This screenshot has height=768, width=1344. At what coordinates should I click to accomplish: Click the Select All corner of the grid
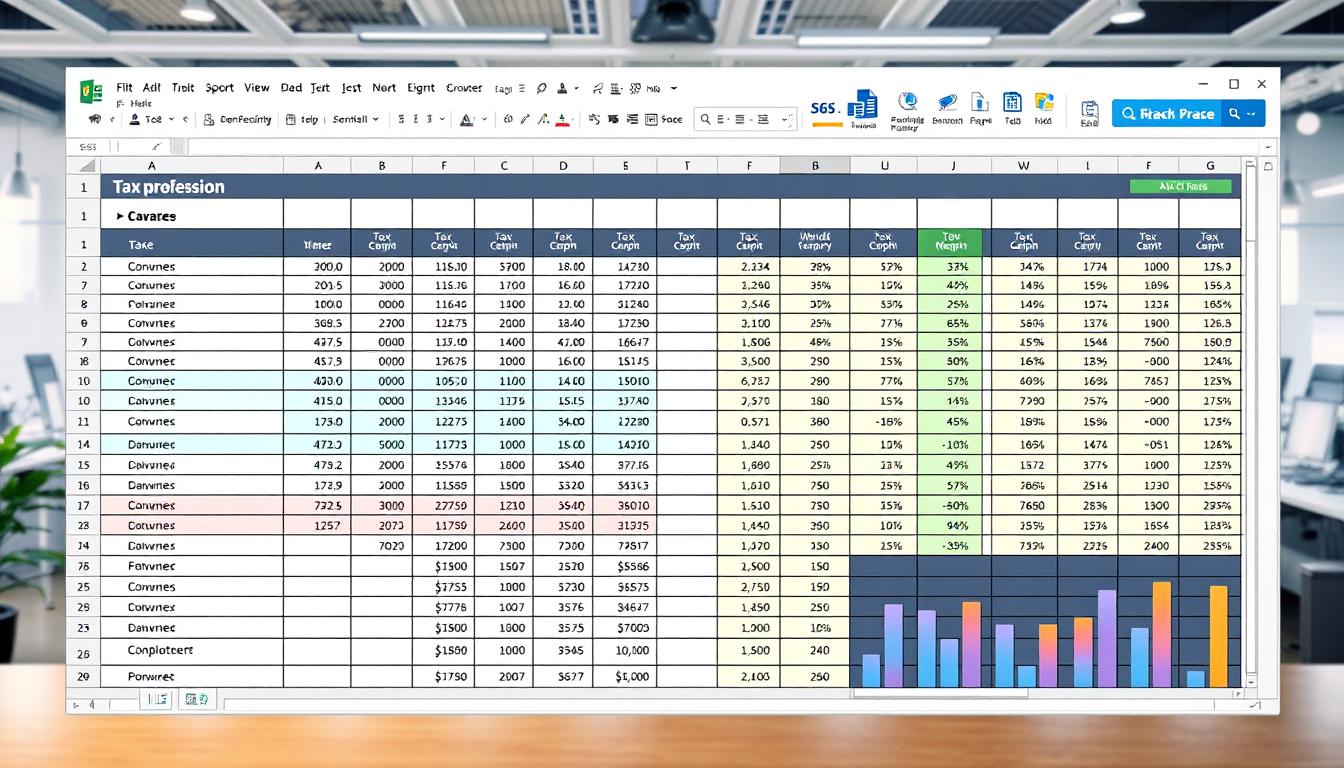(83, 166)
